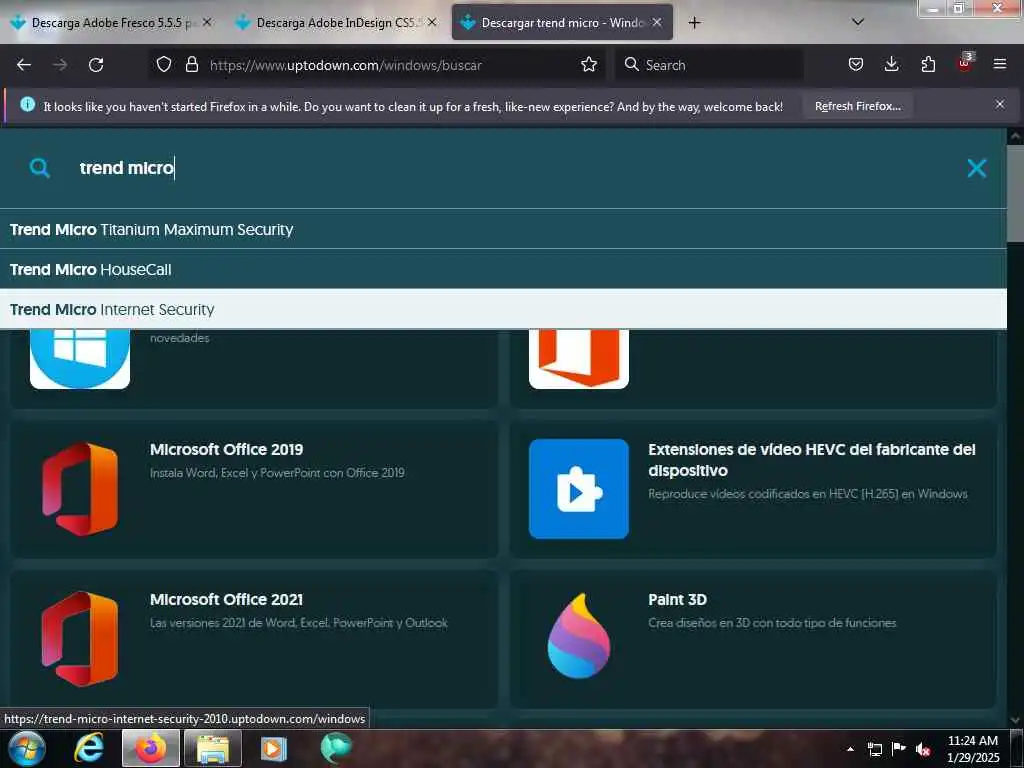This screenshot has height=768, width=1024.
Task: Open the Action Center flag icon
Action: [899, 749]
